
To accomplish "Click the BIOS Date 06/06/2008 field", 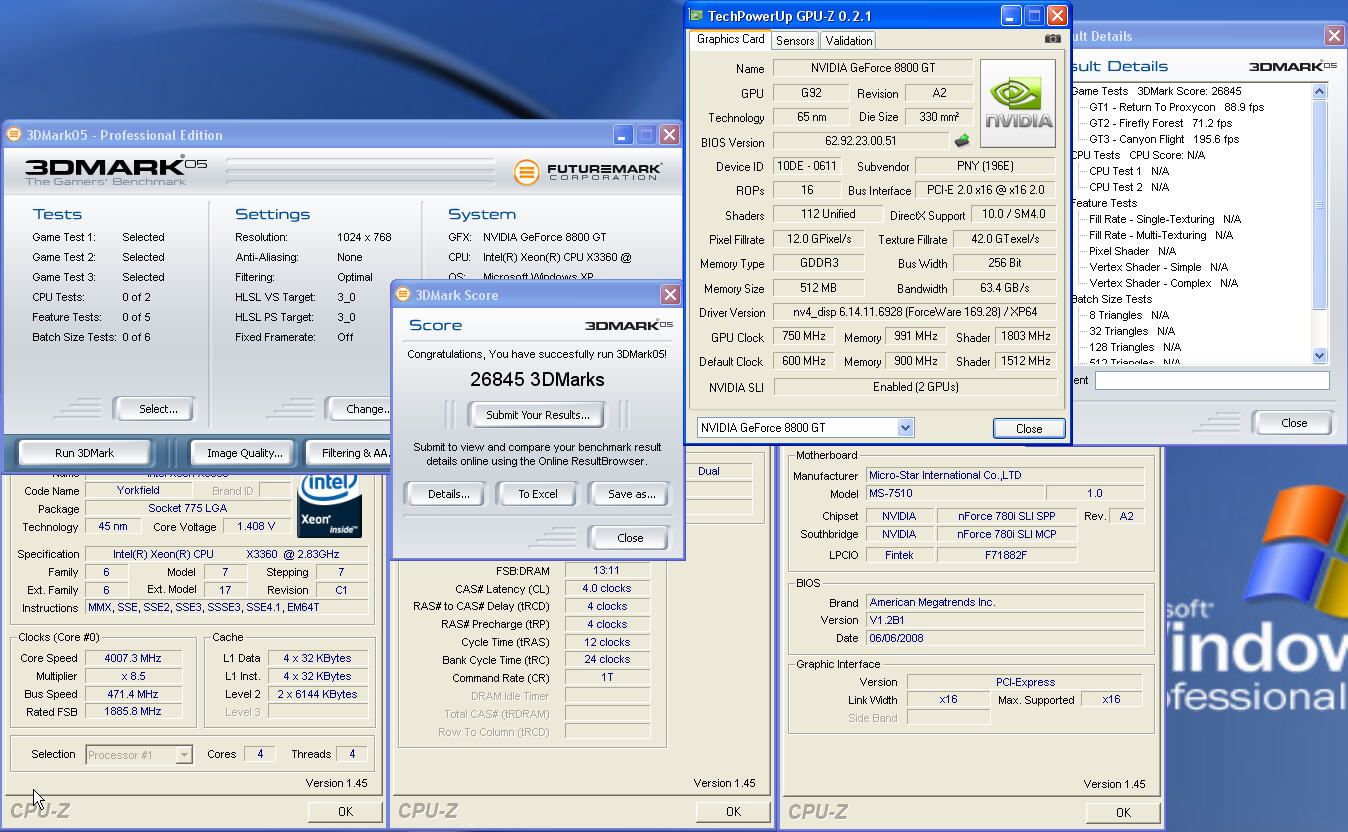I will tap(1005, 638).
